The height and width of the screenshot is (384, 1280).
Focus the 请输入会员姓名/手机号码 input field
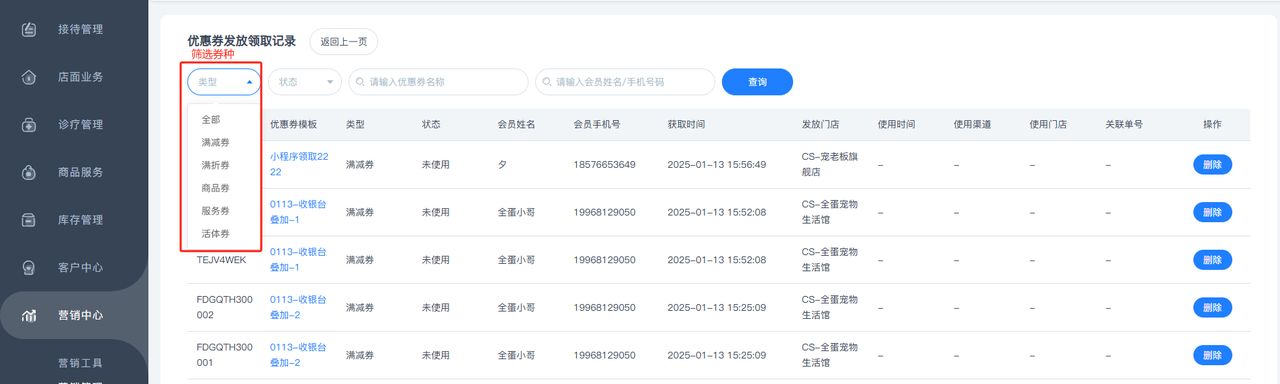(625, 82)
